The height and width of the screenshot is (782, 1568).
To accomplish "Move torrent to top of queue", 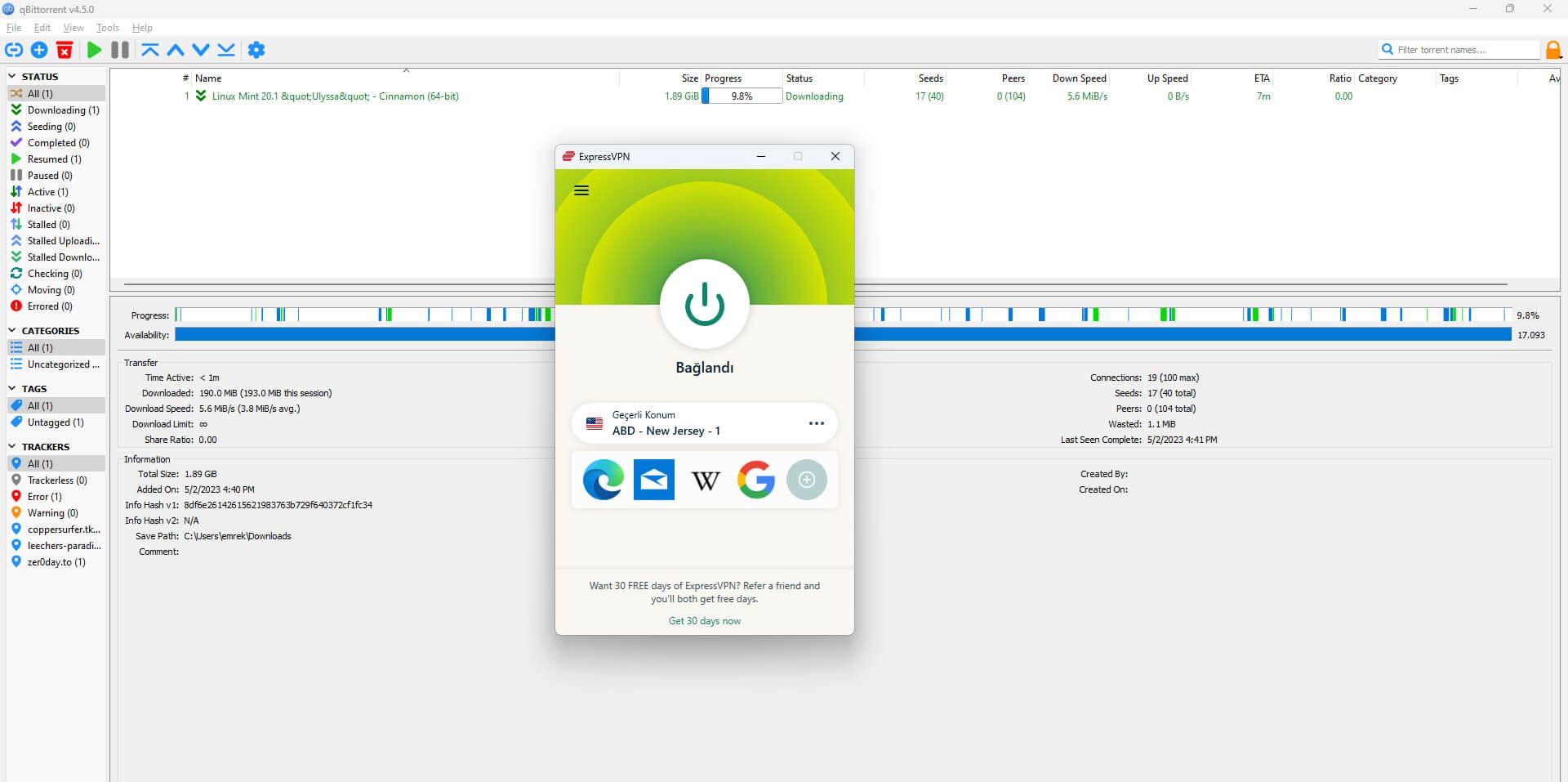I will tap(149, 50).
